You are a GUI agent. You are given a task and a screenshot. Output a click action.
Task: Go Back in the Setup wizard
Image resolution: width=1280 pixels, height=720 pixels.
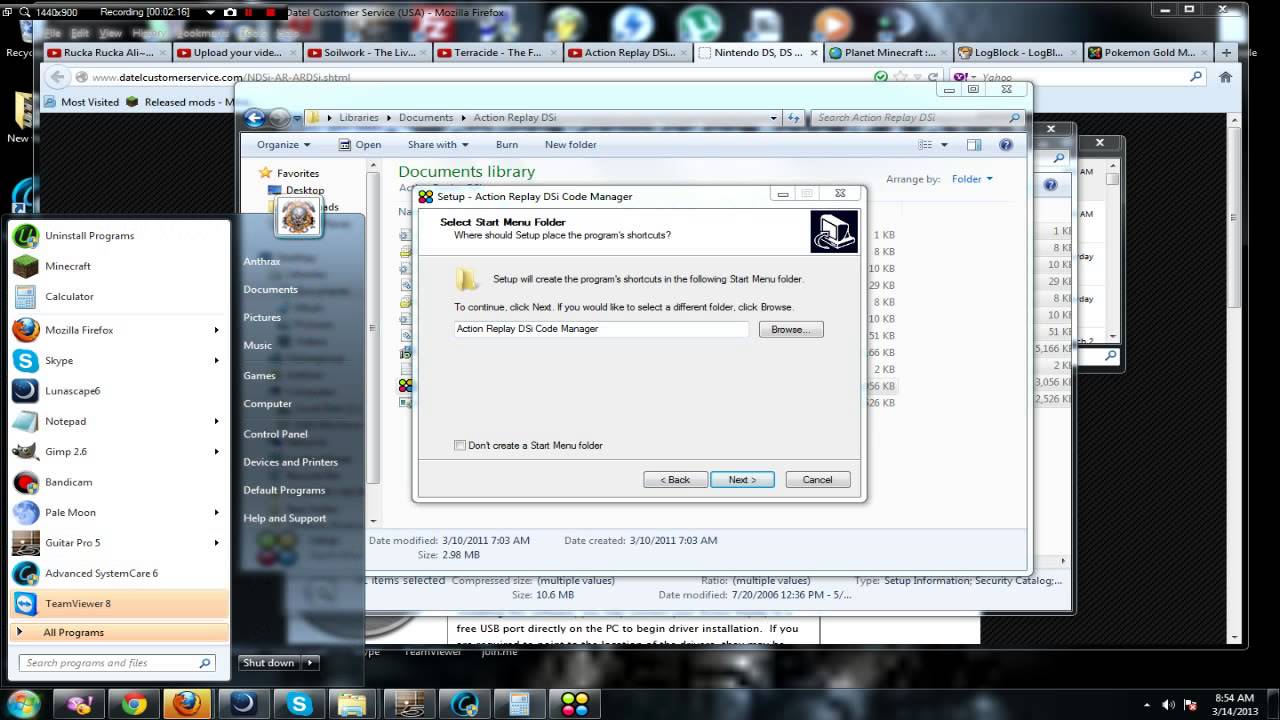675,480
